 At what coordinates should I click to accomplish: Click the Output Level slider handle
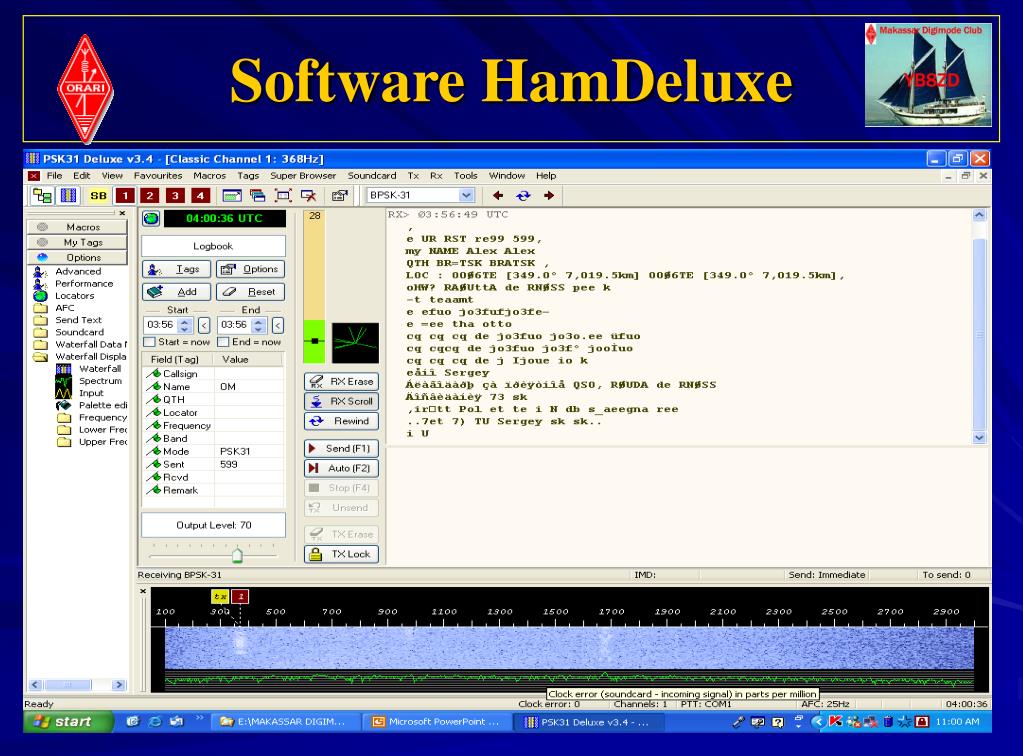[237, 555]
